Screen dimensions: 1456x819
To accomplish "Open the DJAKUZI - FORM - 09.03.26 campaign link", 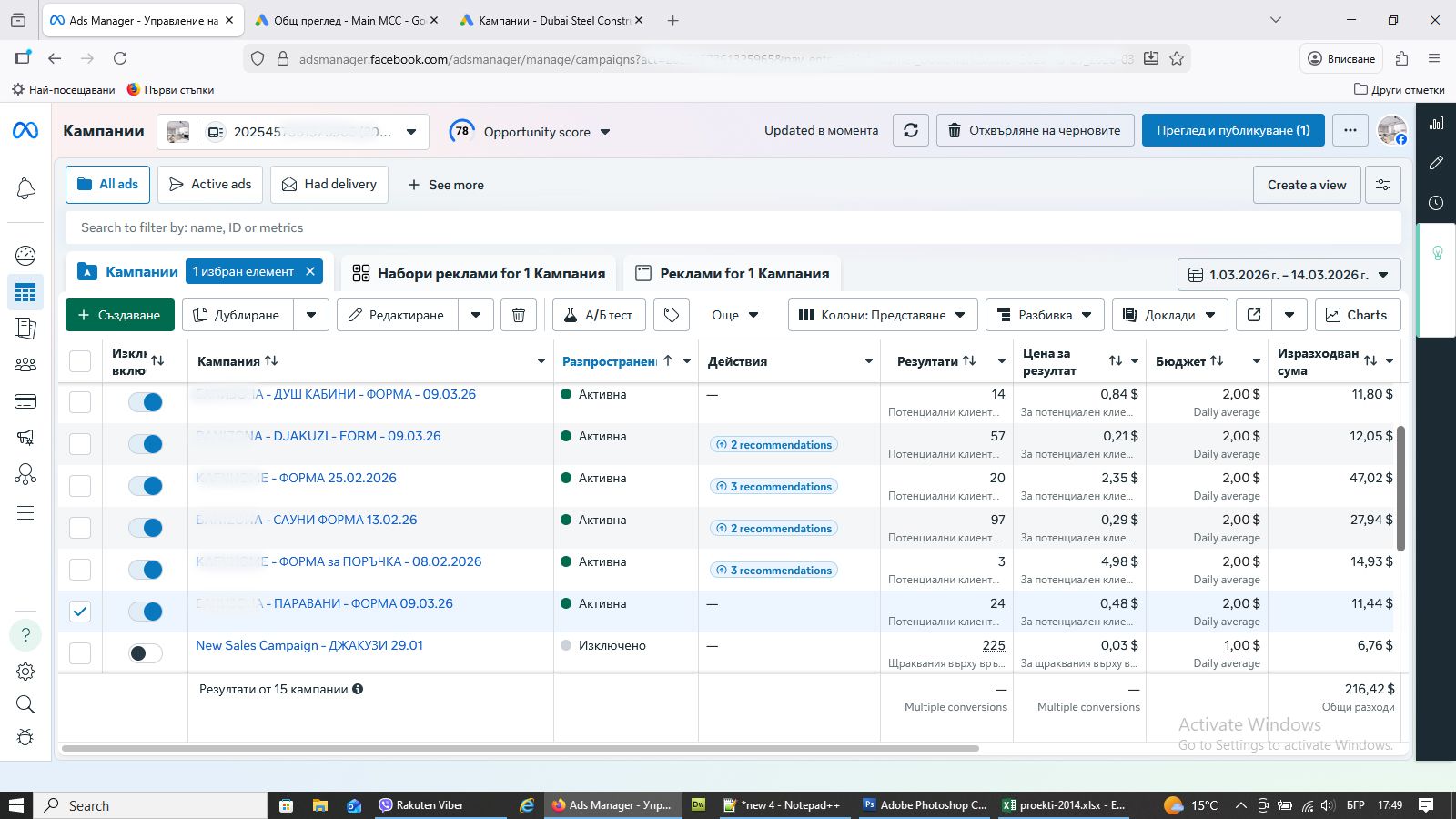I will click(318, 436).
